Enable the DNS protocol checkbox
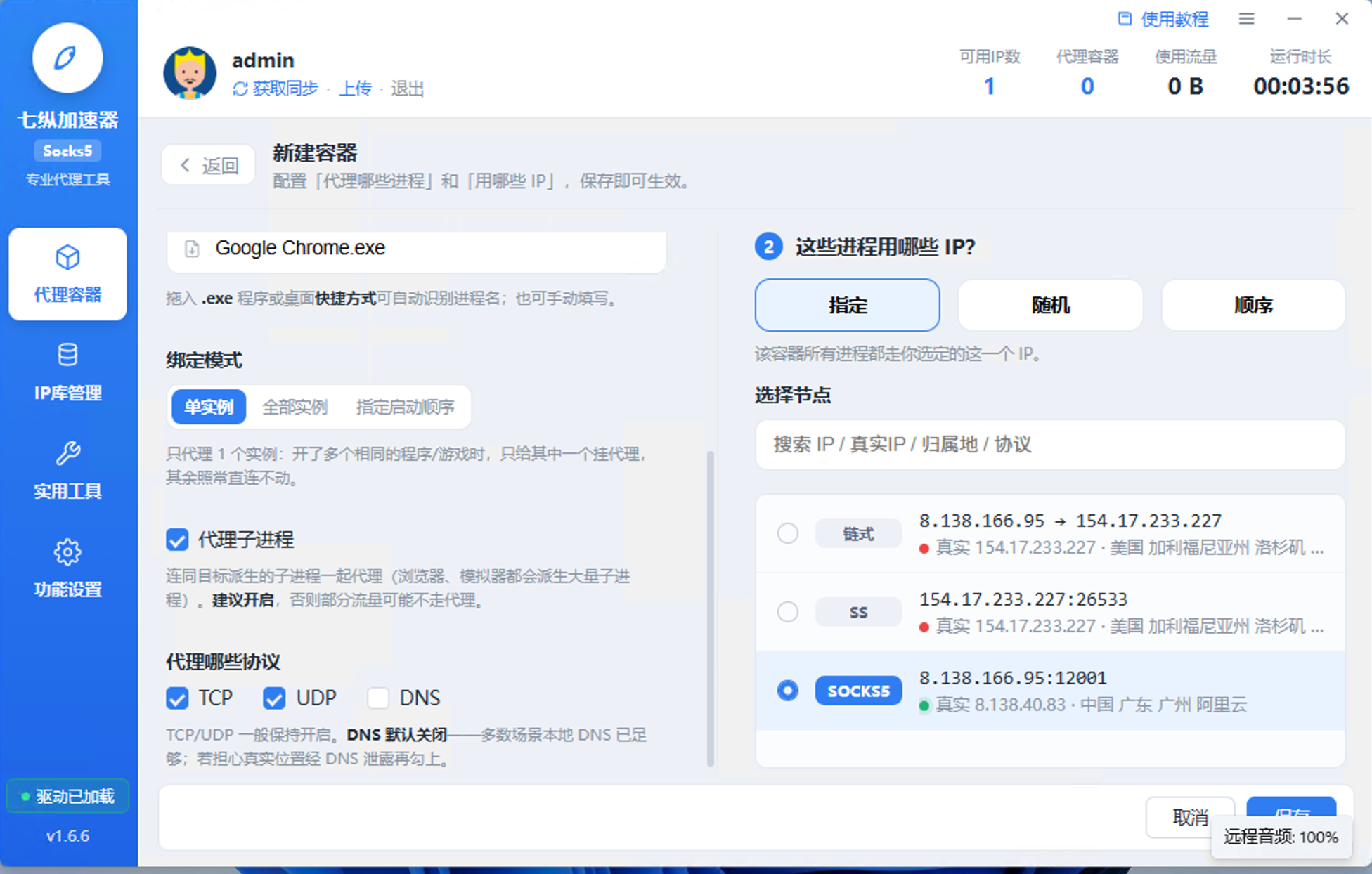The height and width of the screenshot is (874, 1372). coord(378,698)
